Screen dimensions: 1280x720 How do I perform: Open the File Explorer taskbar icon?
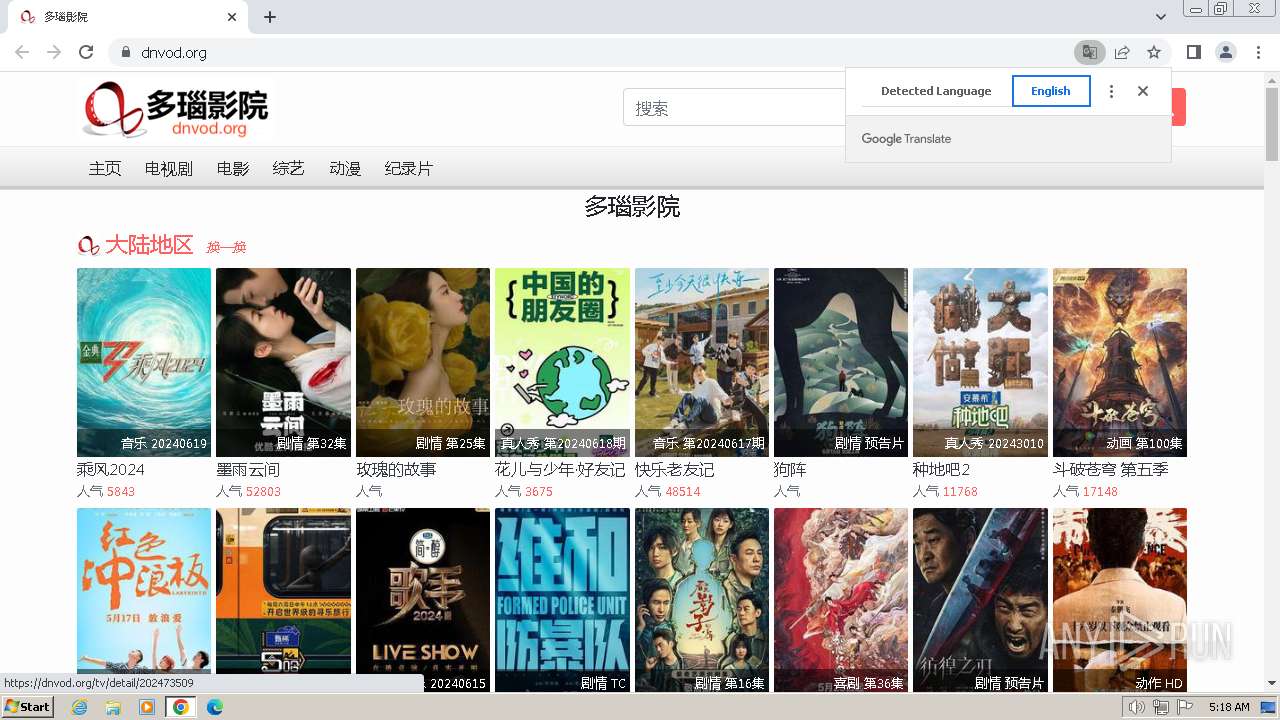[113, 707]
